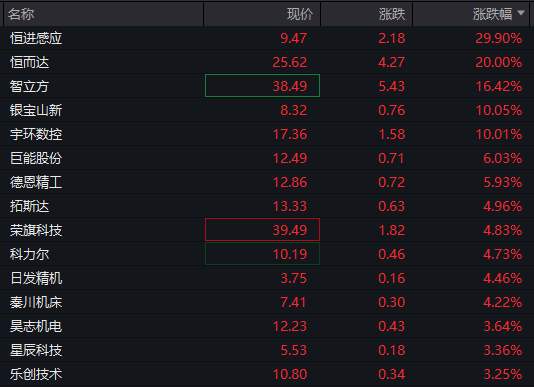The width and height of the screenshot is (534, 387).
Task: Click 乐创技术 change percentage 3.25%
Action: (503, 374)
